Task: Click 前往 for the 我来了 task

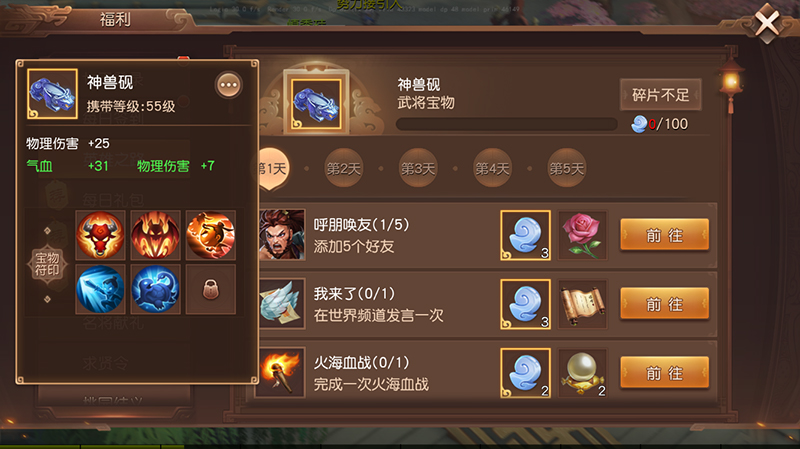Action: pyautogui.click(x=664, y=304)
